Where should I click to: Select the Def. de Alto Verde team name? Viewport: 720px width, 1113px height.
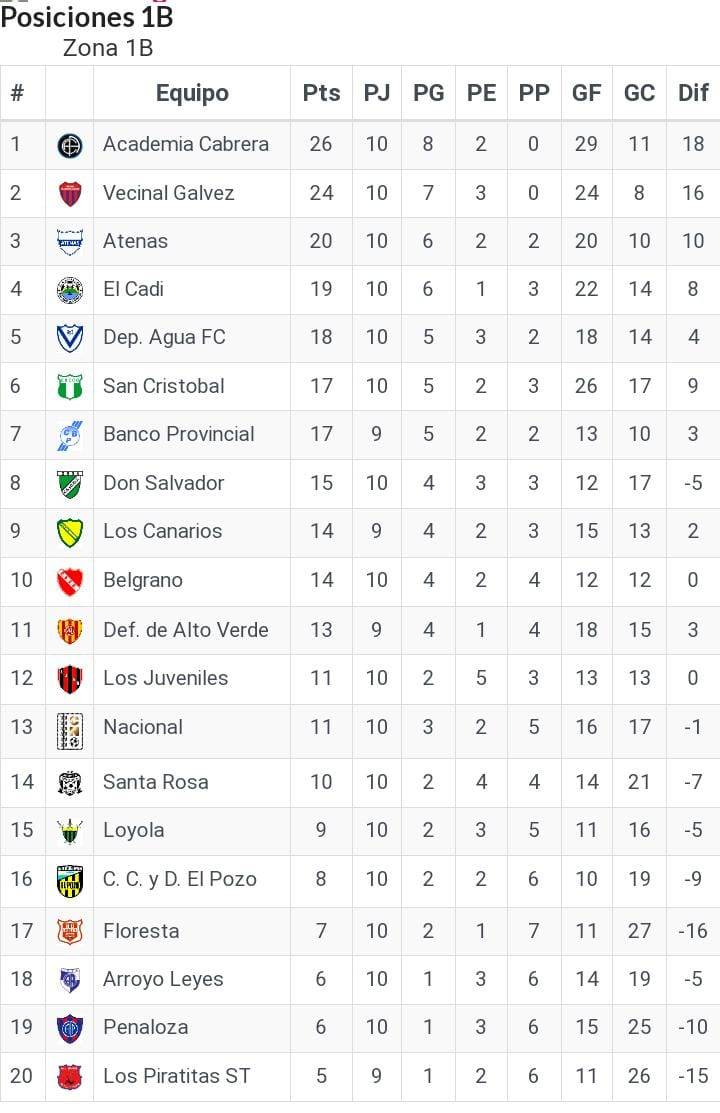[x=185, y=630]
